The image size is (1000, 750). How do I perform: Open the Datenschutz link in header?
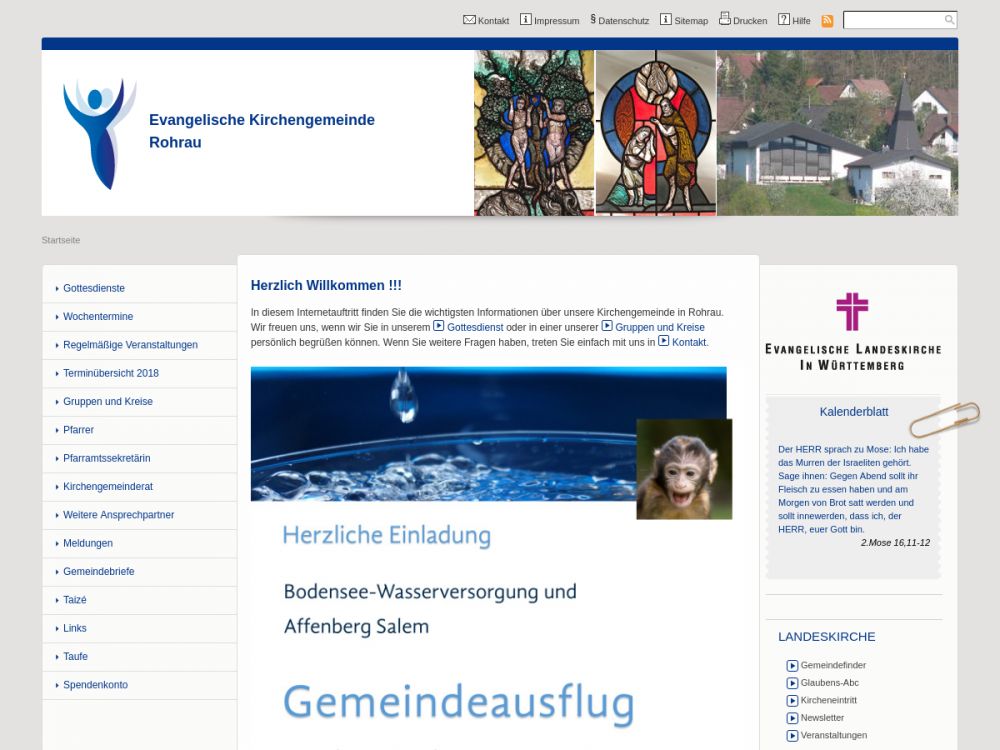coord(623,21)
